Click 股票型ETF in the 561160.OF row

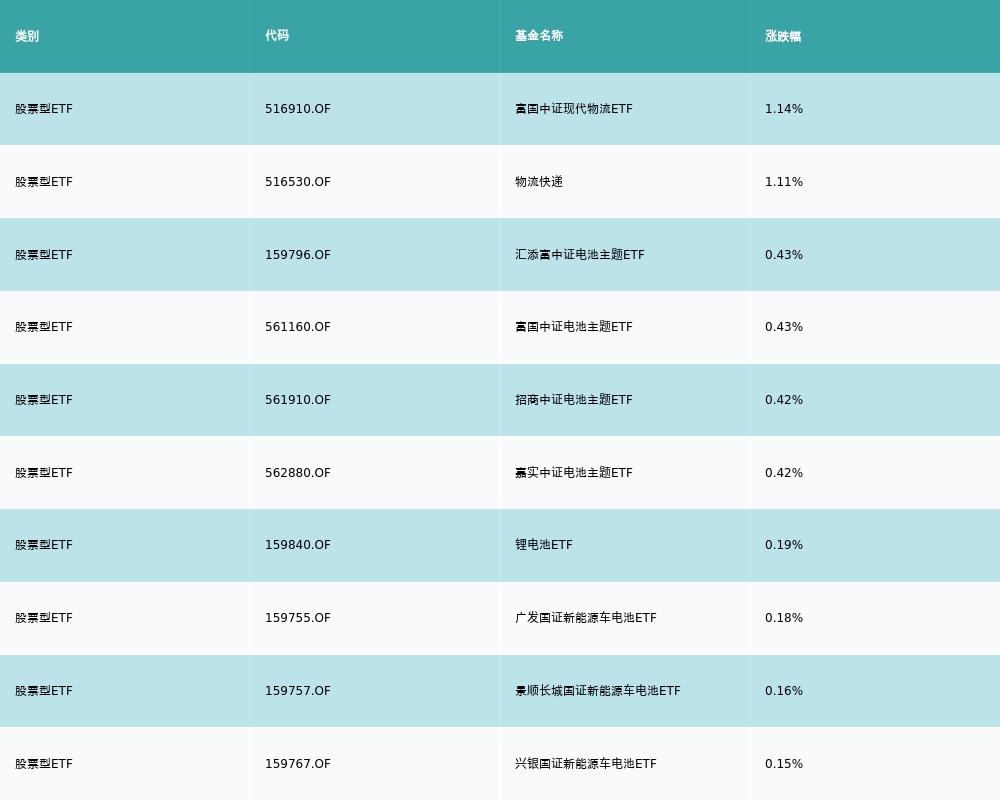(x=44, y=327)
